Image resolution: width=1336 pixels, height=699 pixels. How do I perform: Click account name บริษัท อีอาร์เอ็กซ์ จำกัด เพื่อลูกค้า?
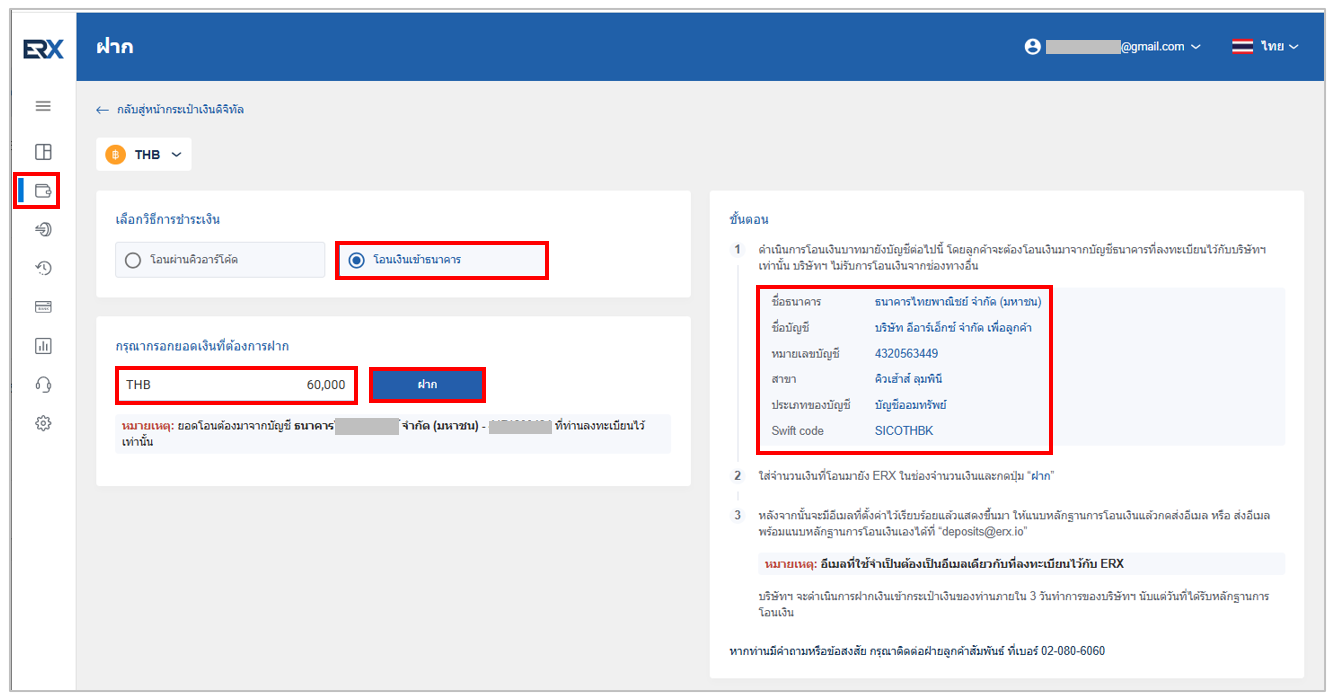(x=953, y=327)
